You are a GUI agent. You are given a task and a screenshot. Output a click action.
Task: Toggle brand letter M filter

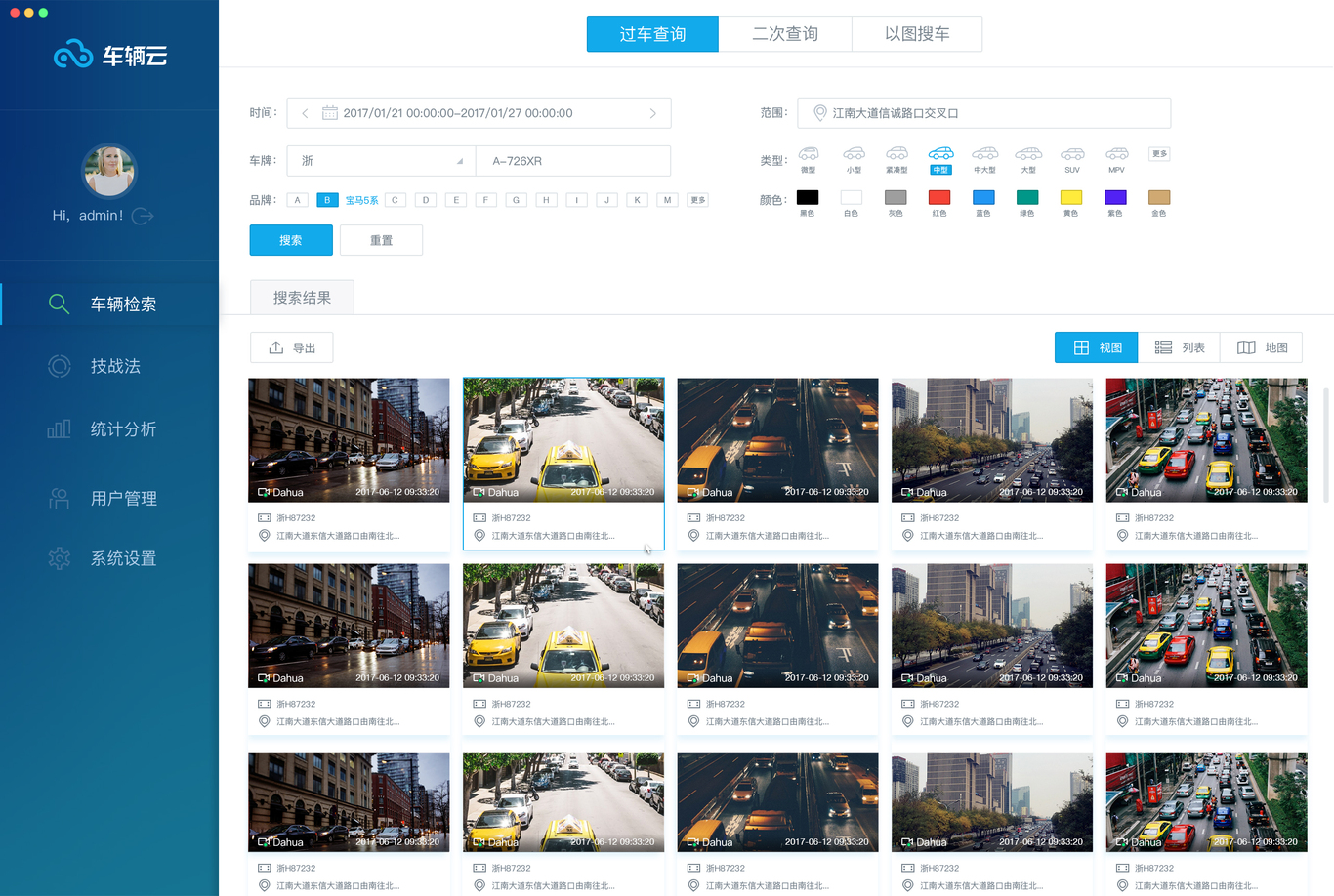click(667, 200)
